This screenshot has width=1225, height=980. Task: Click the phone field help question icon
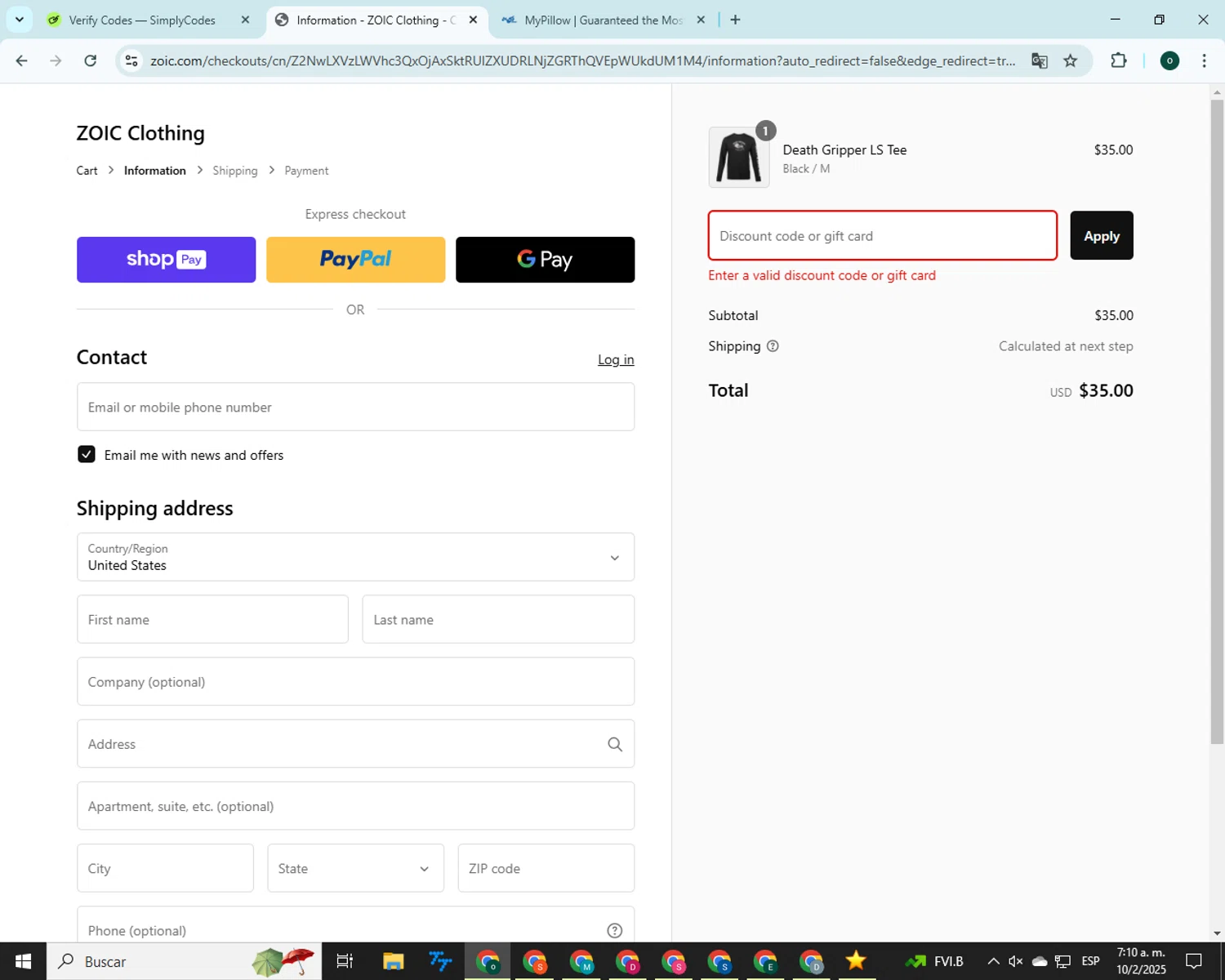tap(615, 930)
